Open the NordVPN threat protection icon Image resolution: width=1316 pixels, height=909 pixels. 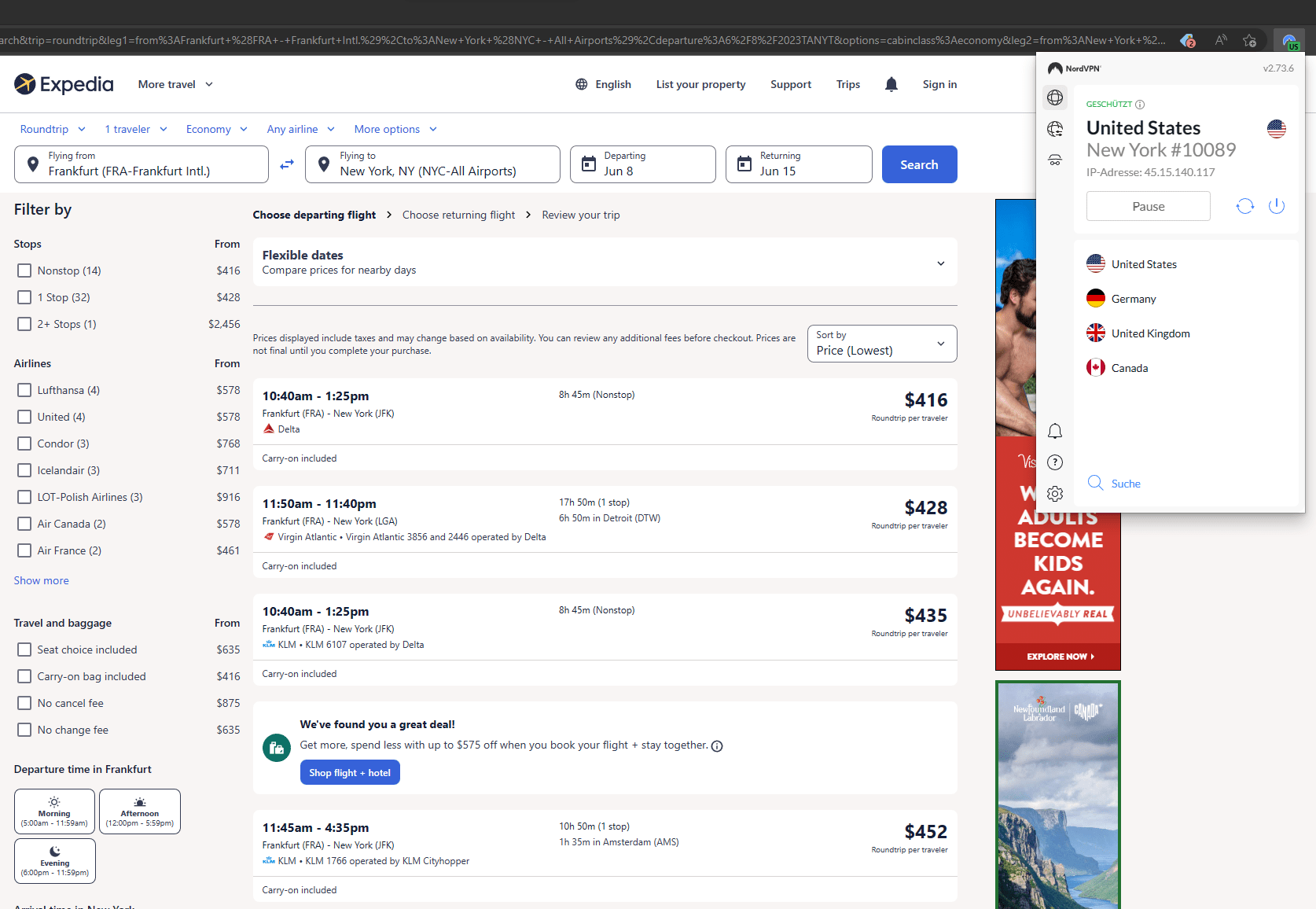[1055, 160]
